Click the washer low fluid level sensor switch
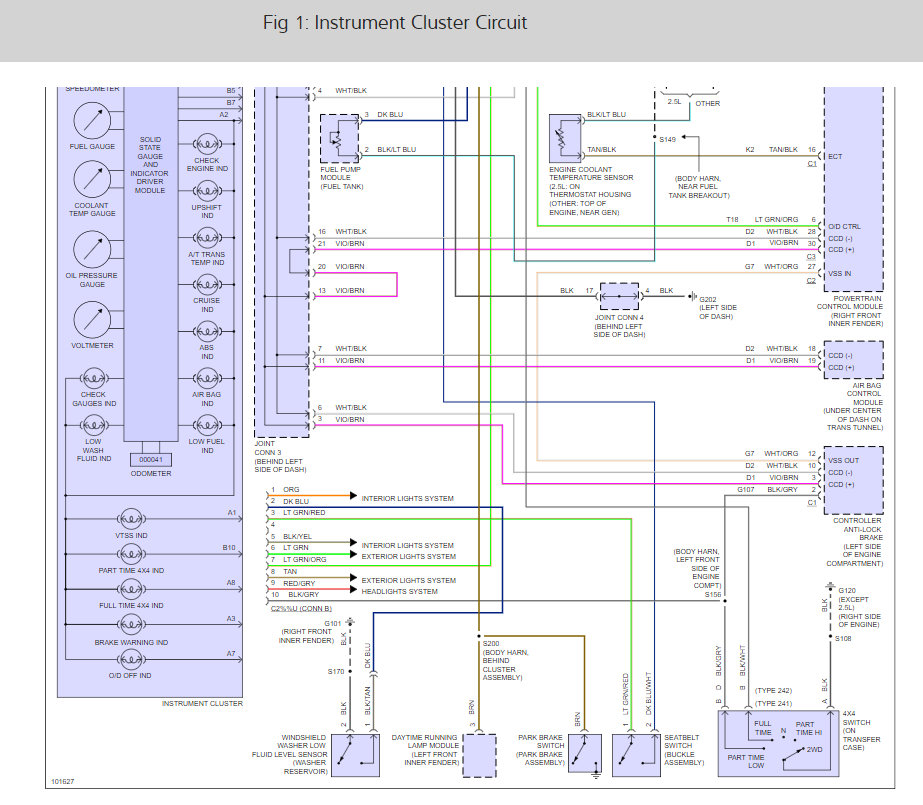 pyautogui.click(x=356, y=755)
